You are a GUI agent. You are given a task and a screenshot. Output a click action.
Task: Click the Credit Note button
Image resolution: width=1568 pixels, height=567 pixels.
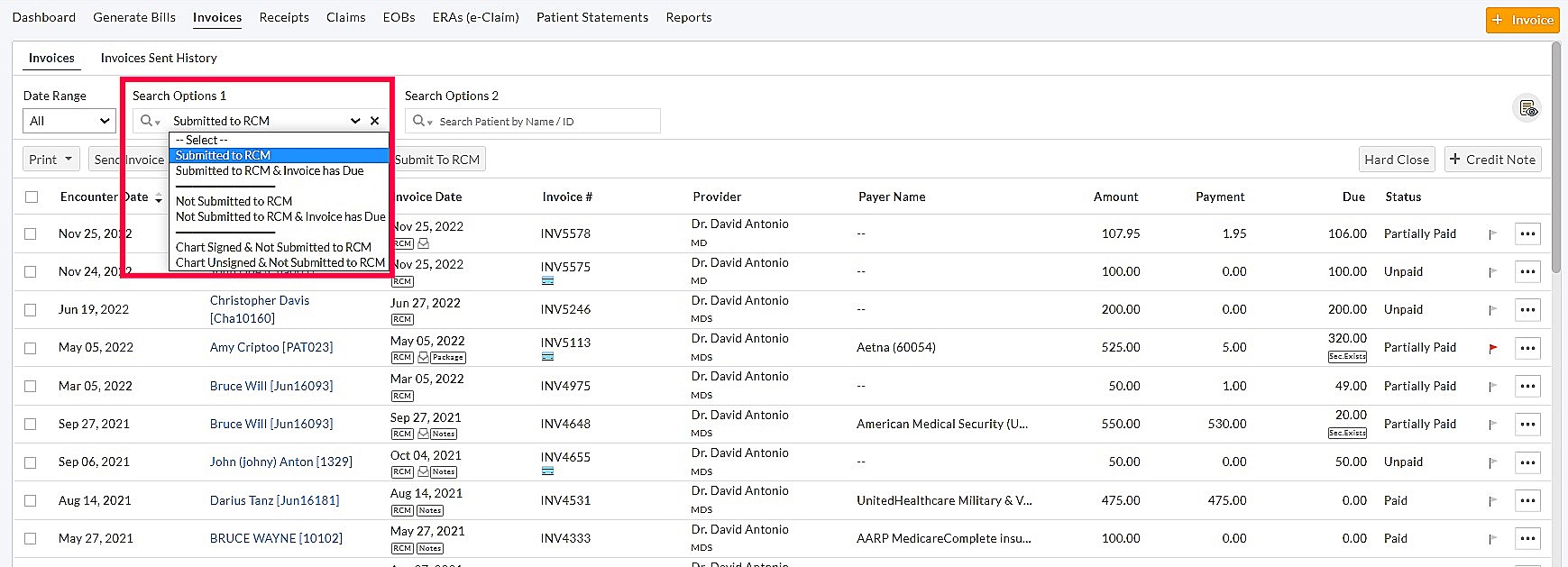click(x=1493, y=160)
